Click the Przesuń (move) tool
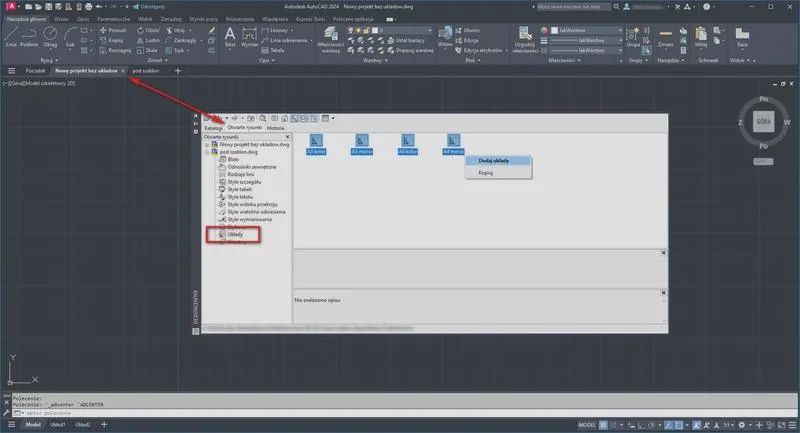This screenshot has height=433, width=800. click(x=113, y=30)
